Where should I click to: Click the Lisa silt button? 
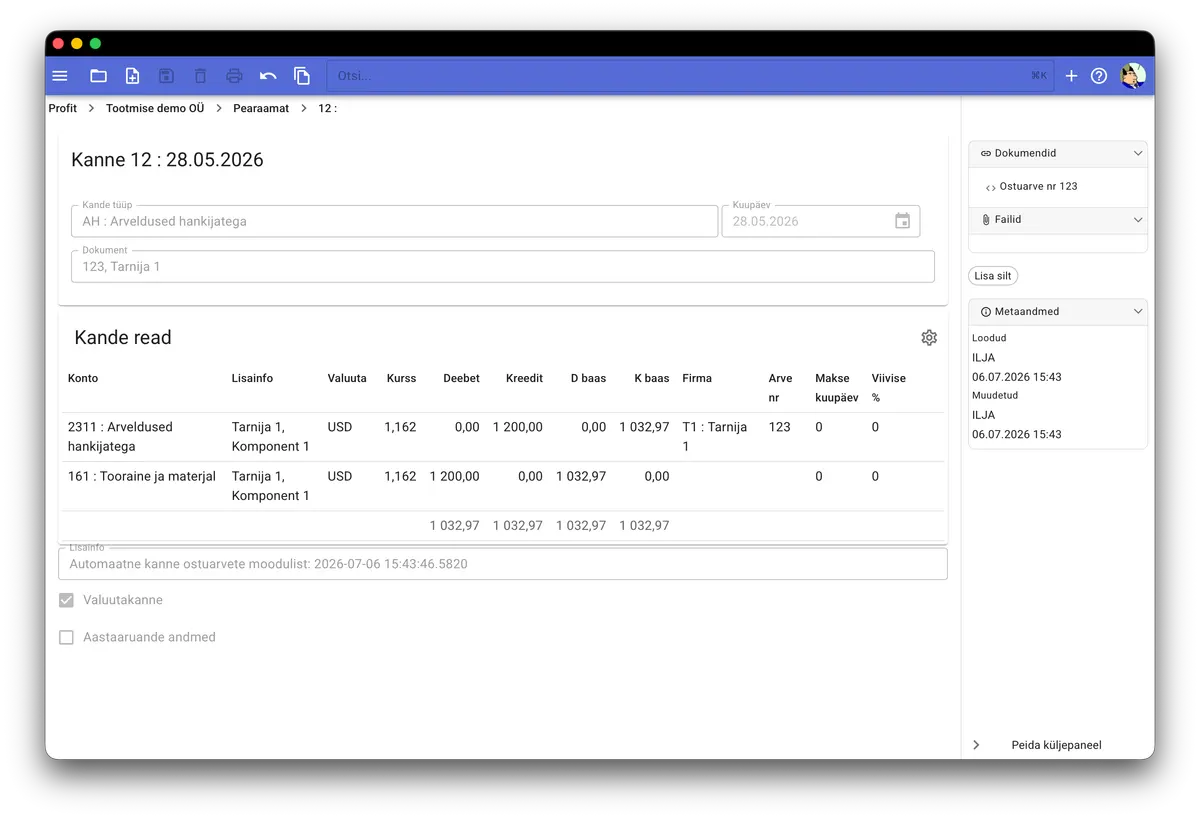(993, 276)
